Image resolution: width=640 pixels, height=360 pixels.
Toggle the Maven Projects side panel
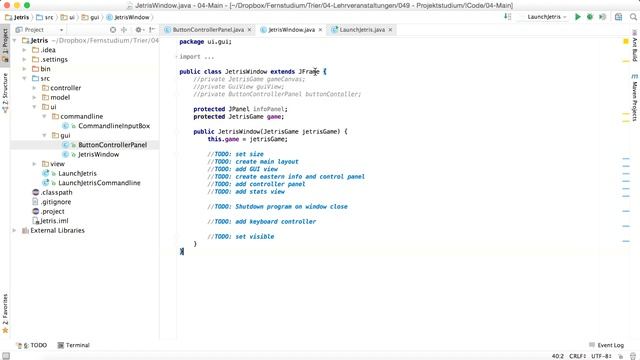tap(635, 98)
